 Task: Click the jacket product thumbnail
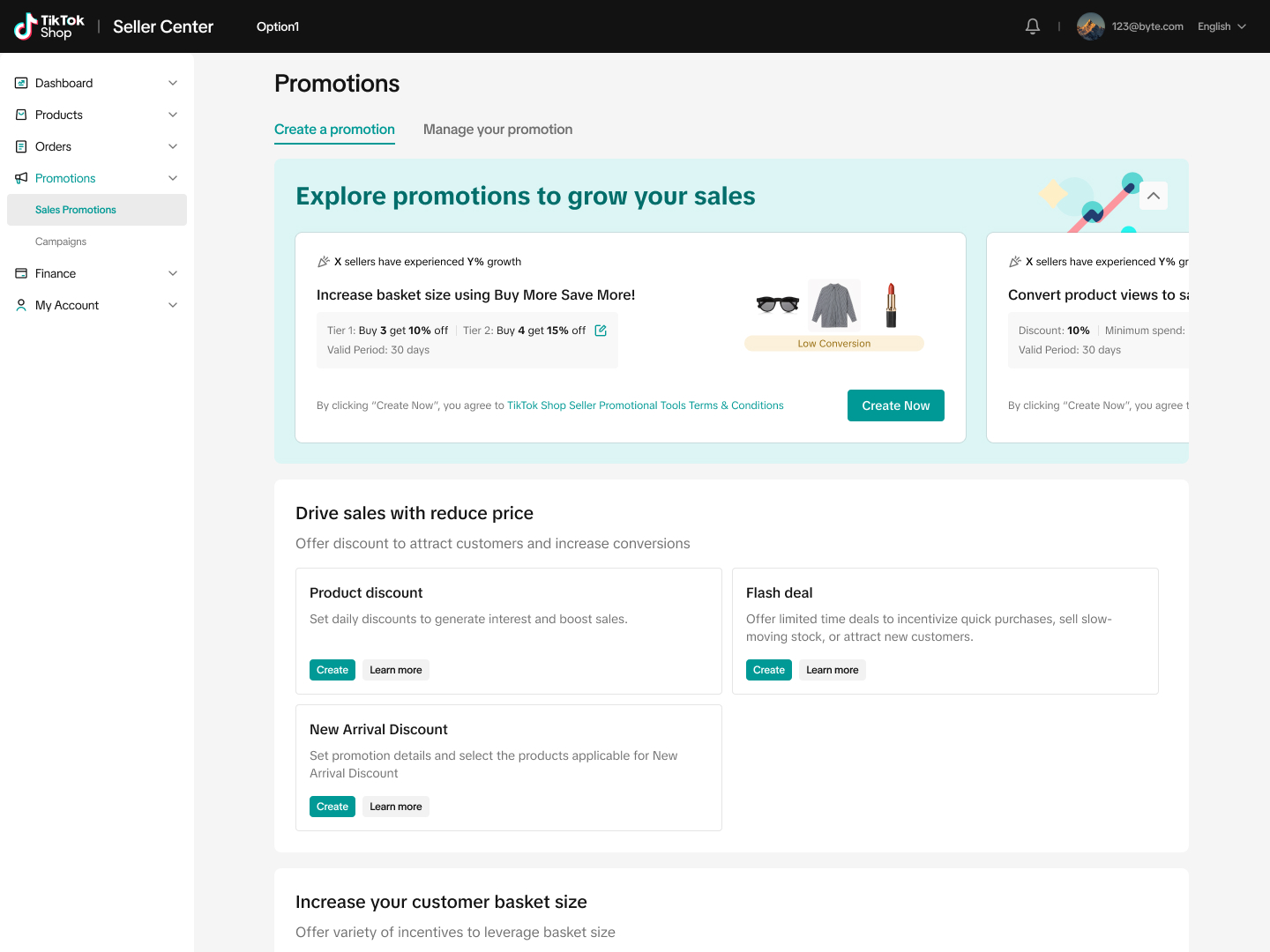(834, 305)
